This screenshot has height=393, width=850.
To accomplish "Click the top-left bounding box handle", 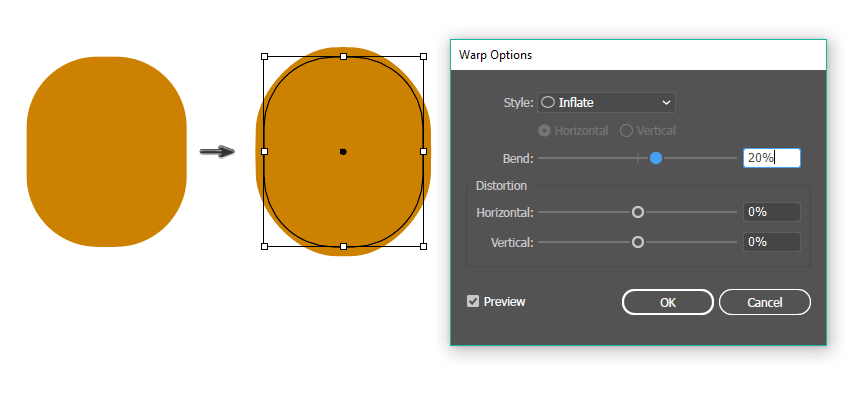I will pyautogui.click(x=265, y=56).
